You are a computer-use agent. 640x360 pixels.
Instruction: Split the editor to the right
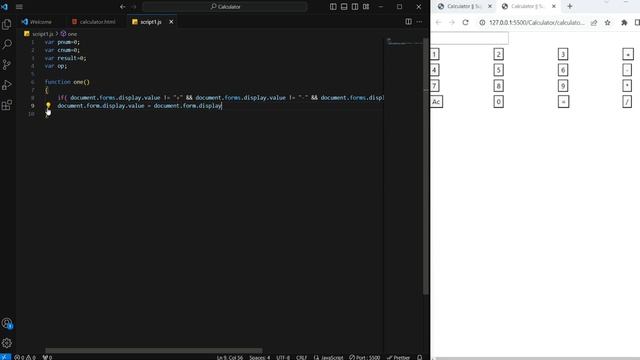pos(408,22)
